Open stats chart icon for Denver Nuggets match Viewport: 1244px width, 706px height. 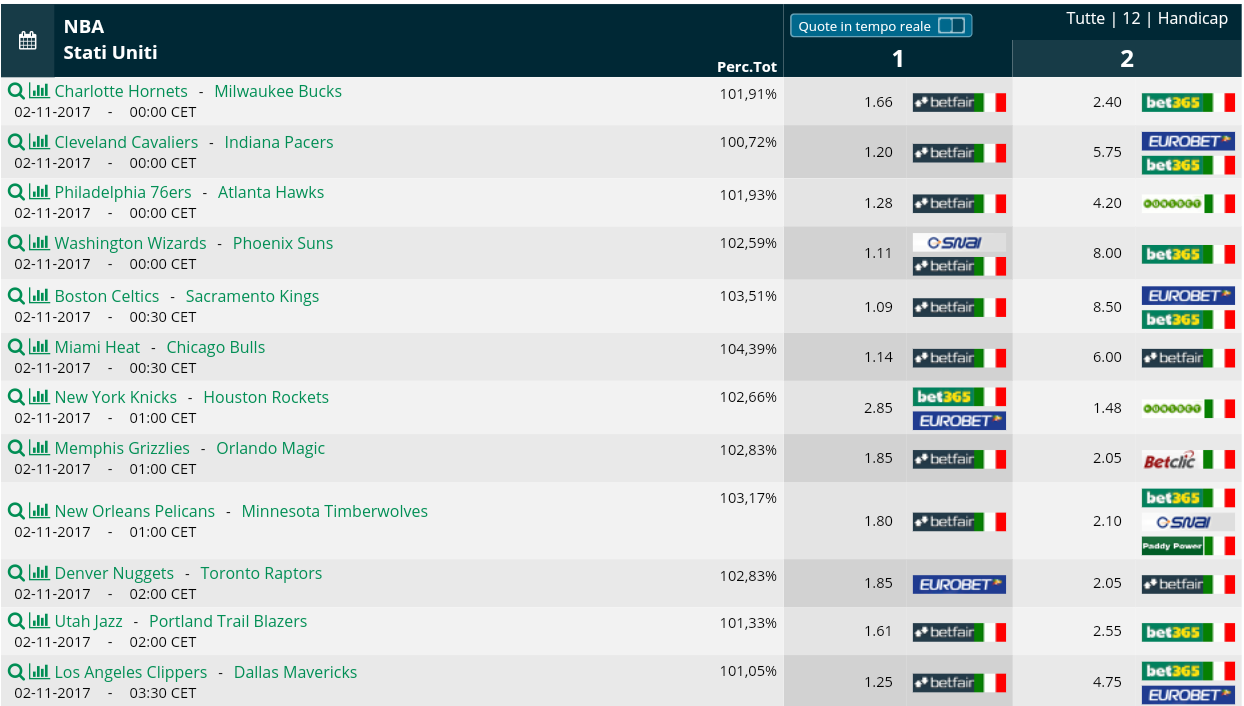point(39,573)
